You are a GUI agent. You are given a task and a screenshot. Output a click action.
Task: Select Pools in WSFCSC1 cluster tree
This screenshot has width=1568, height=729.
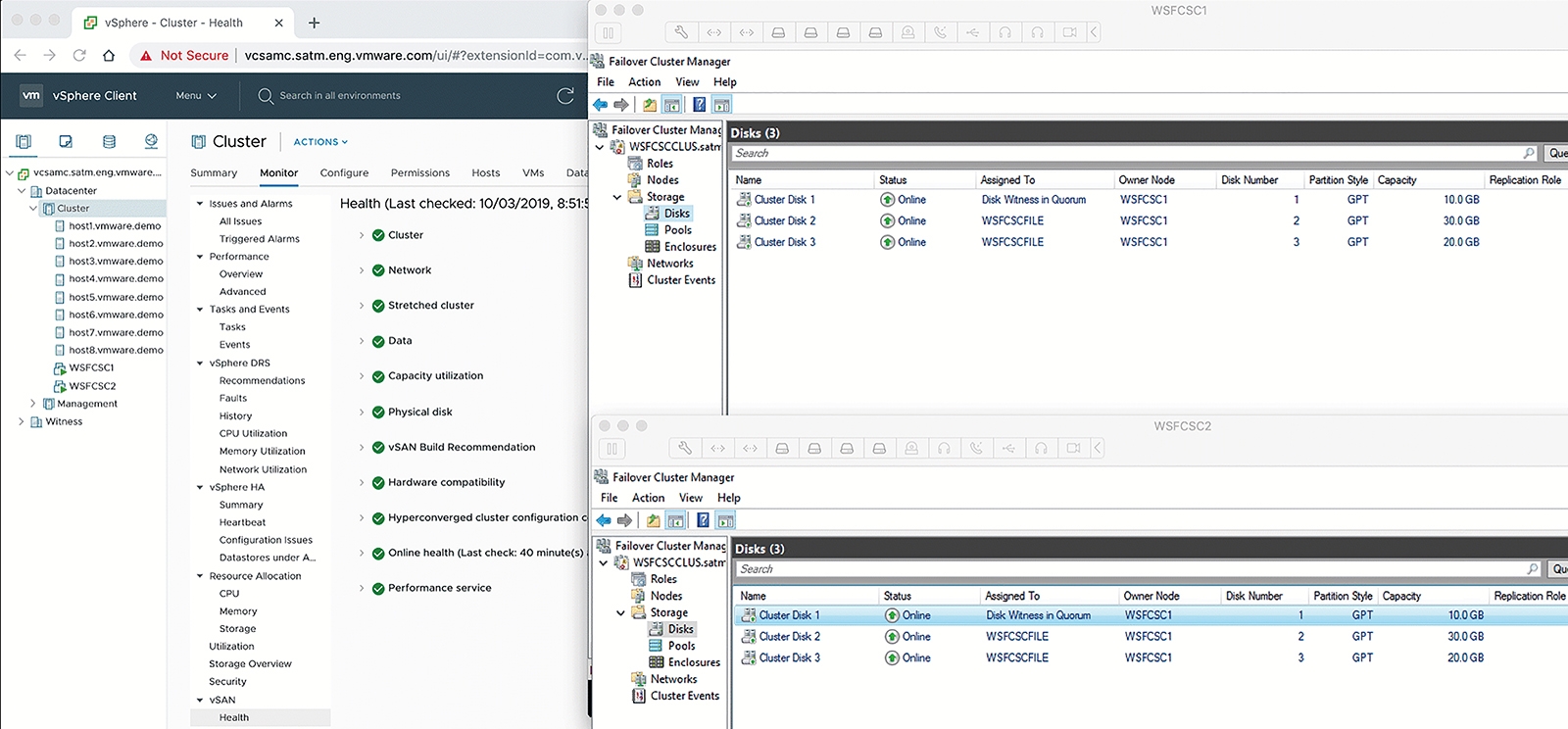point(678,230)
